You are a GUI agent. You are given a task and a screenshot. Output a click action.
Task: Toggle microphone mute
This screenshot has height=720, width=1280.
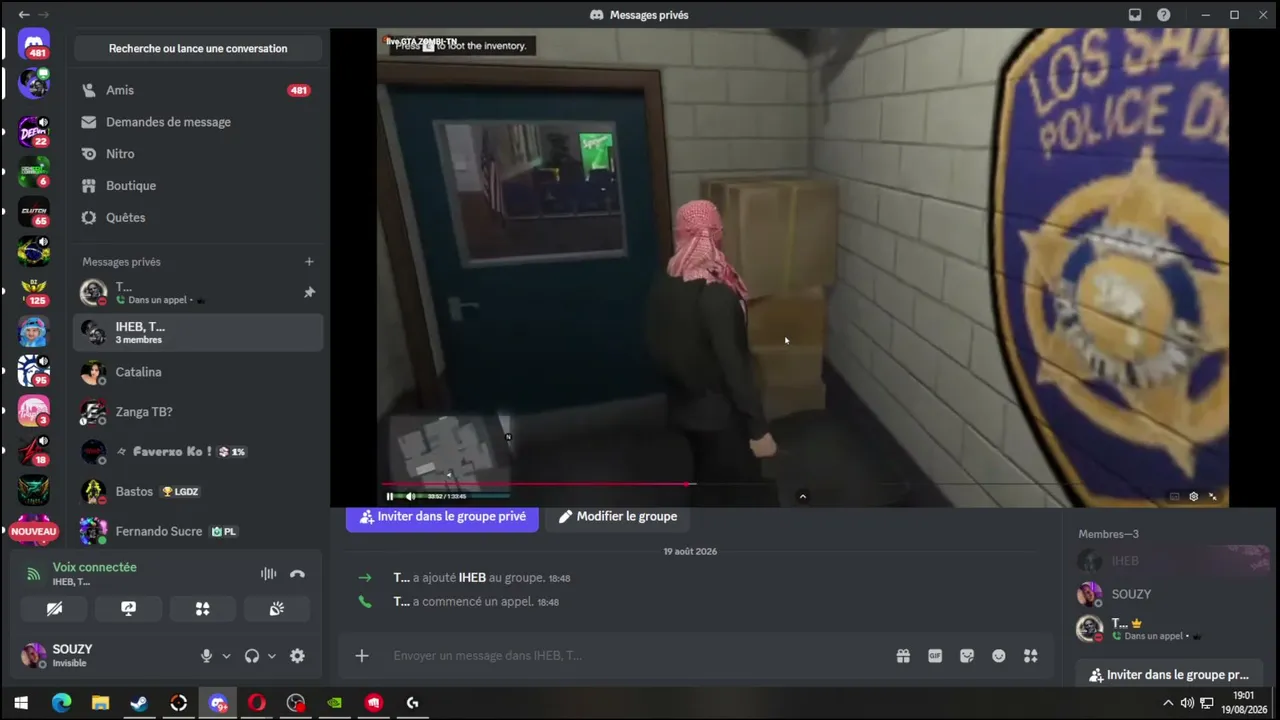206,656
